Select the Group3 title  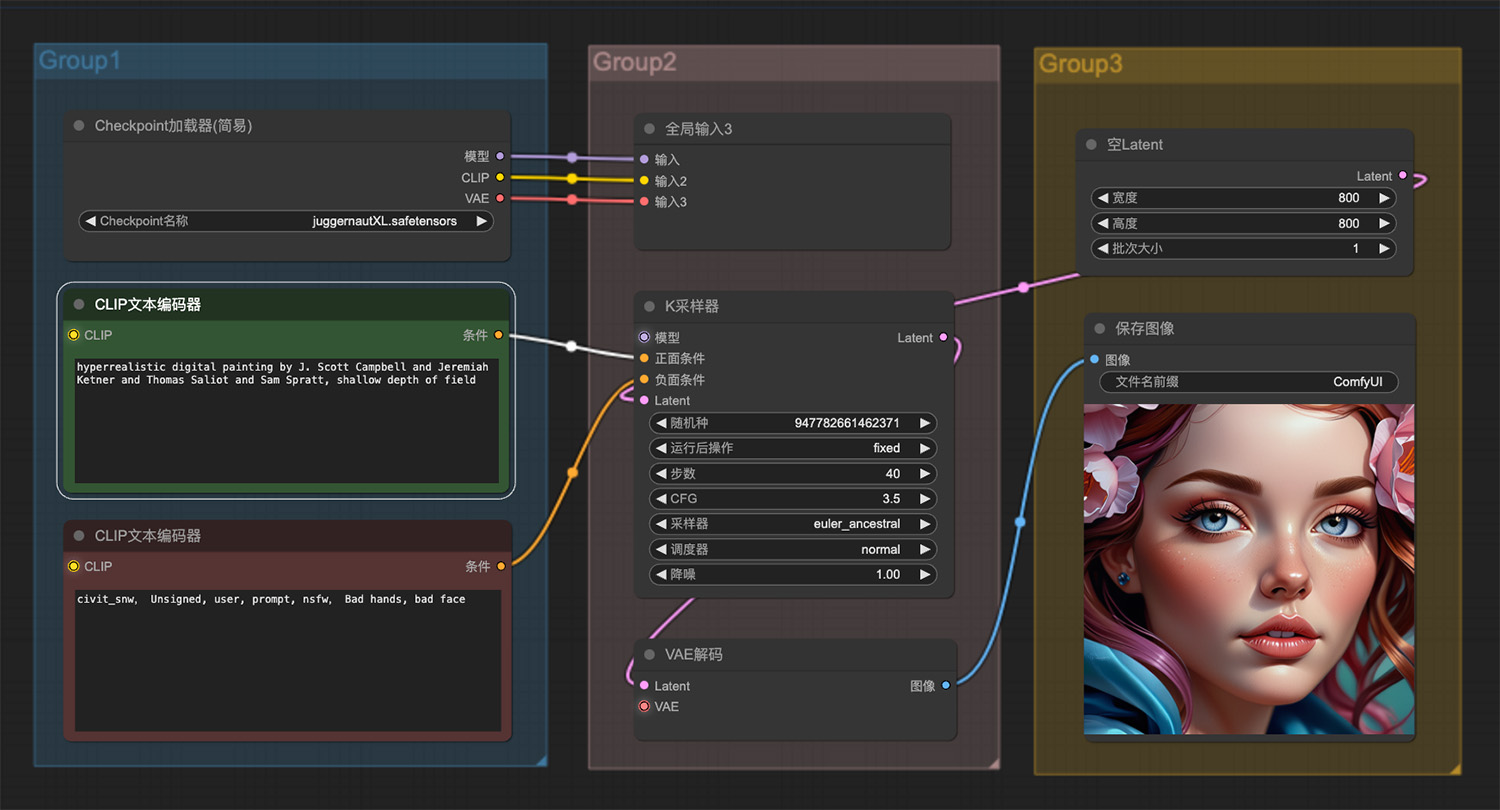(x=1081, y=64)
